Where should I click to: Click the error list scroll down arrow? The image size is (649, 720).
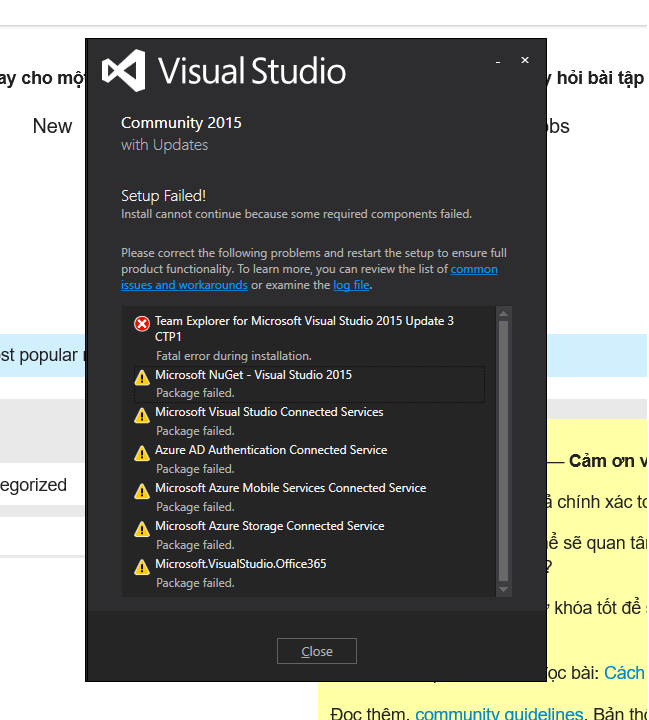click(x=503, y=590)
